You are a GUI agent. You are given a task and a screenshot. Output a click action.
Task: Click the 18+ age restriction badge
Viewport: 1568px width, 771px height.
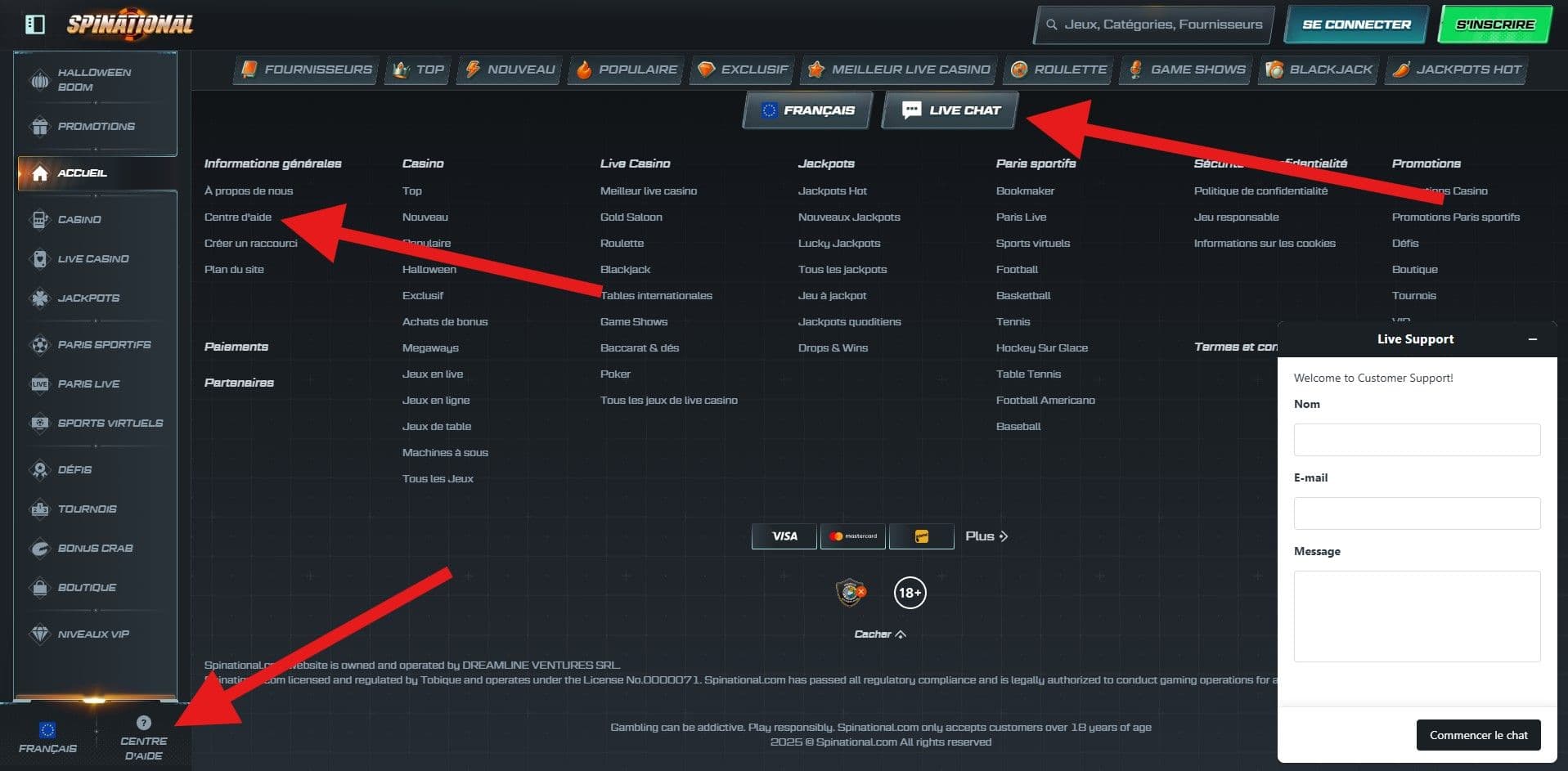(x=910, y=593)
